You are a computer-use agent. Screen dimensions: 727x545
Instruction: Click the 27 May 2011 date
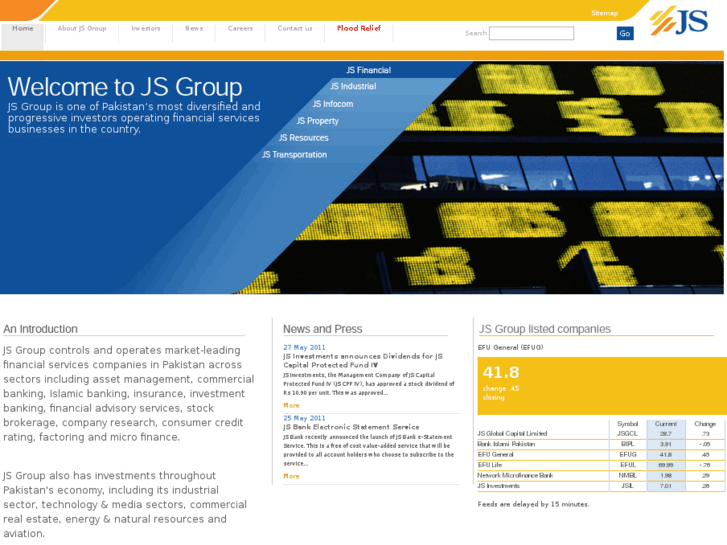pyautogui.click(x=304, y=347)
